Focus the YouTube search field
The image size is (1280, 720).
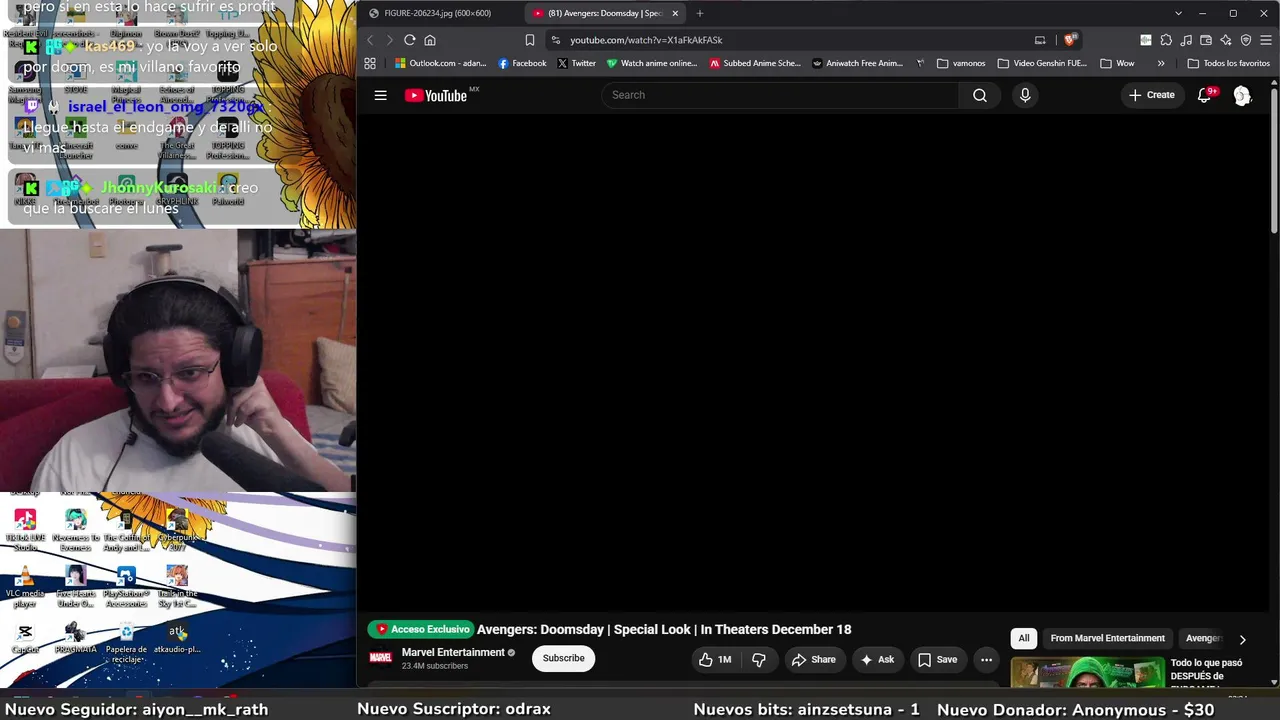(x=780, y=95)
